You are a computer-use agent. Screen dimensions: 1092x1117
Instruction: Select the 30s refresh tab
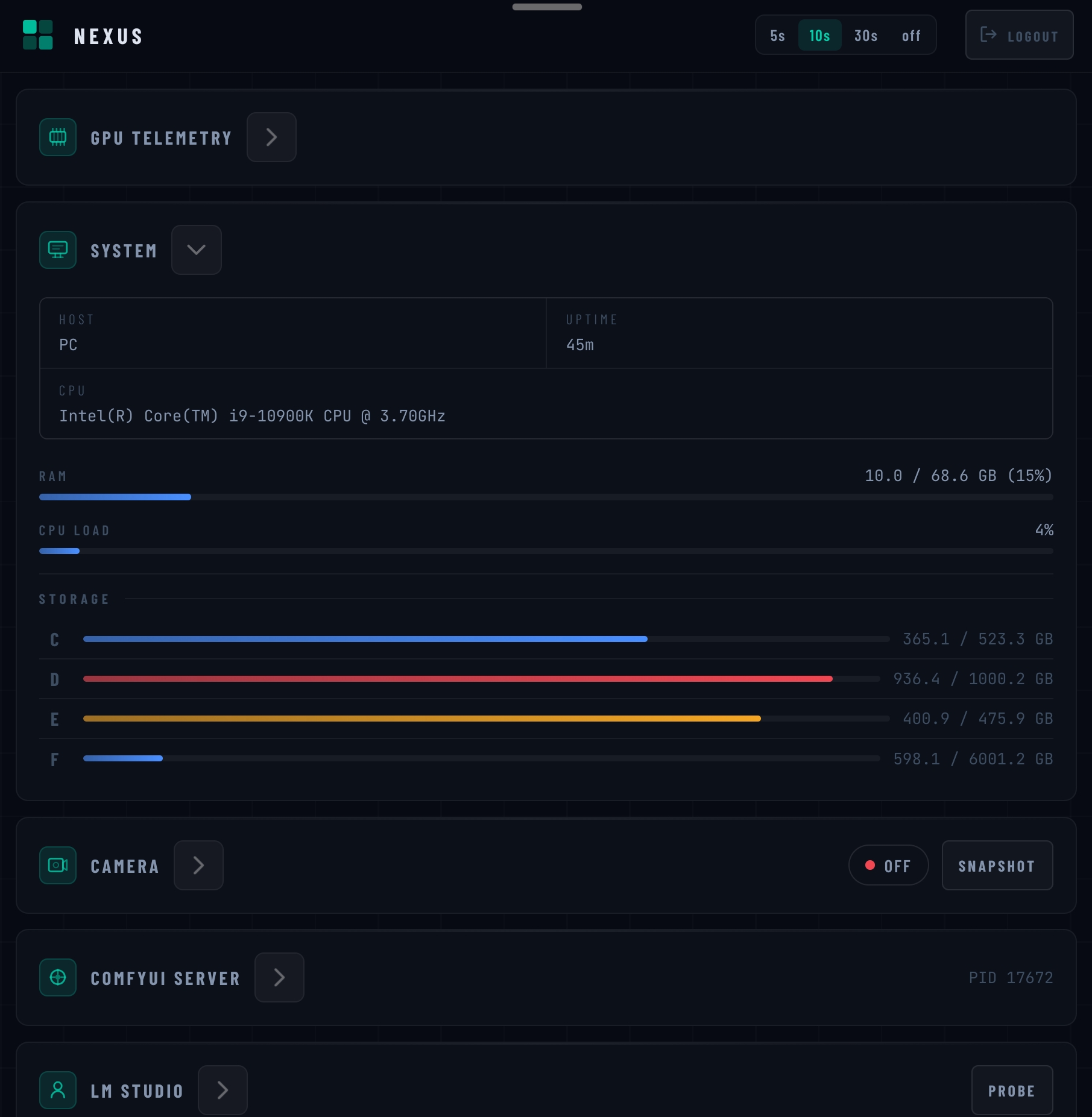[865, 35]
